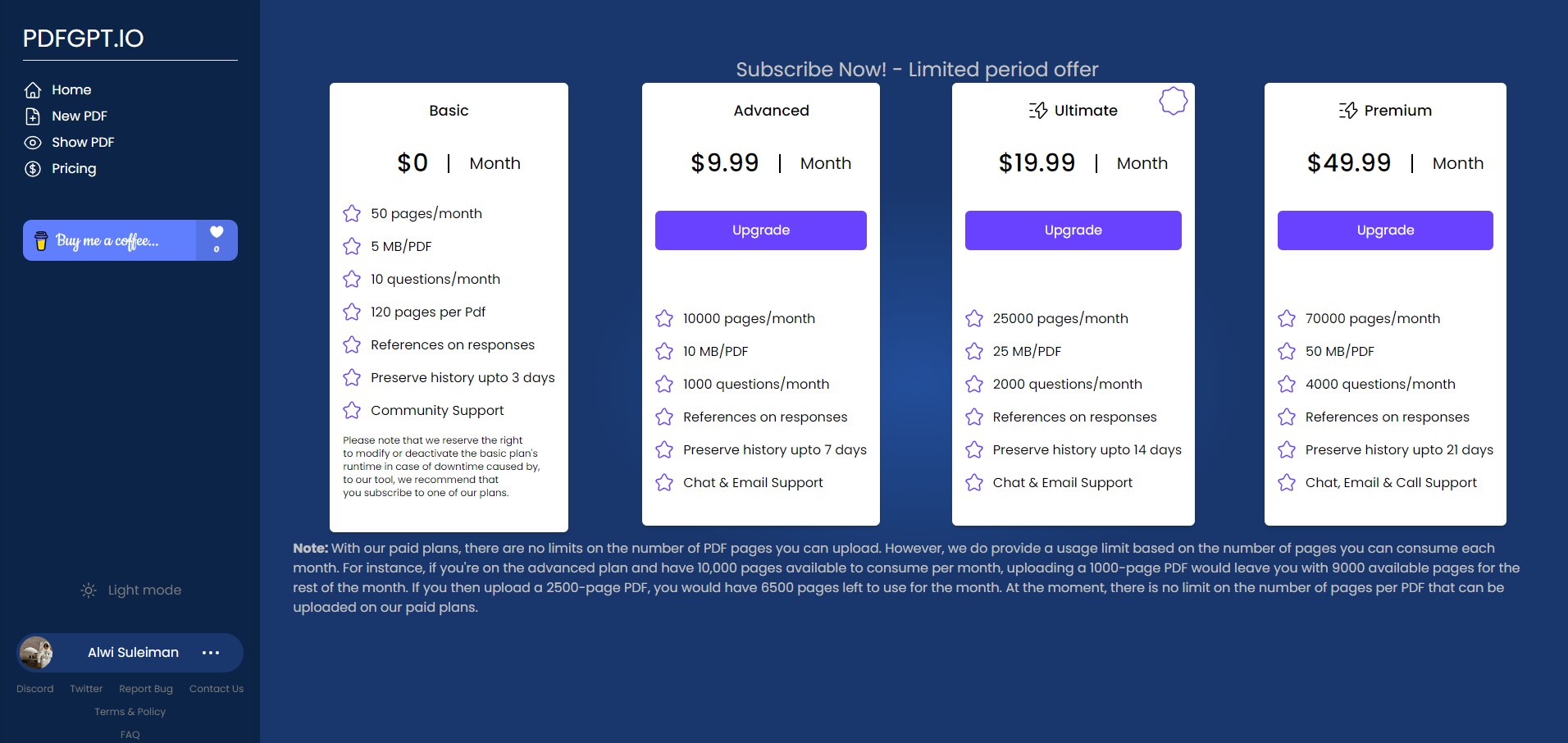Click the lightning icon beside Premium title
The width and height of the screenshot is (1568, 743).
coord(1348,111)
